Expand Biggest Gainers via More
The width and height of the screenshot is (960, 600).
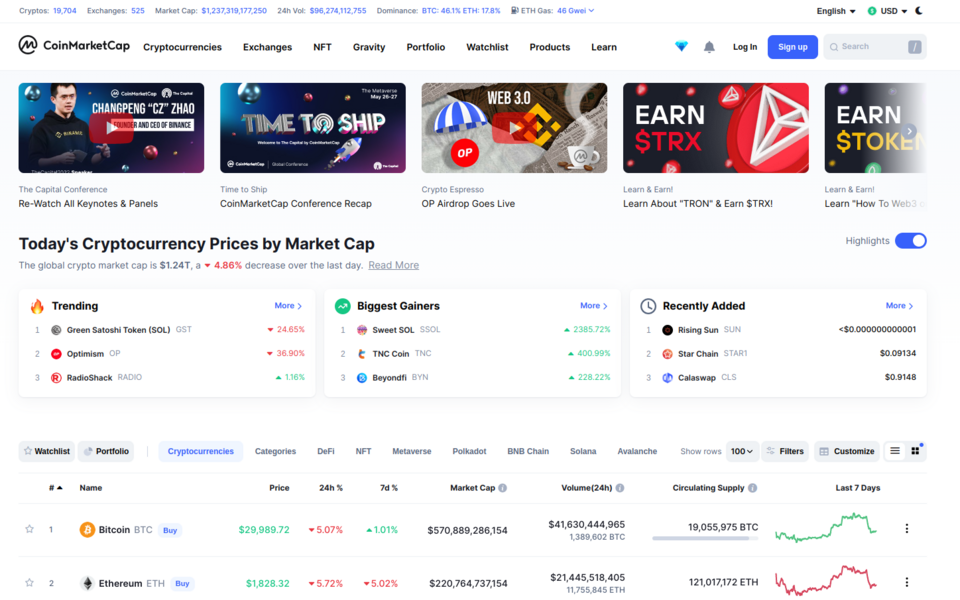(x=594, y=306)
